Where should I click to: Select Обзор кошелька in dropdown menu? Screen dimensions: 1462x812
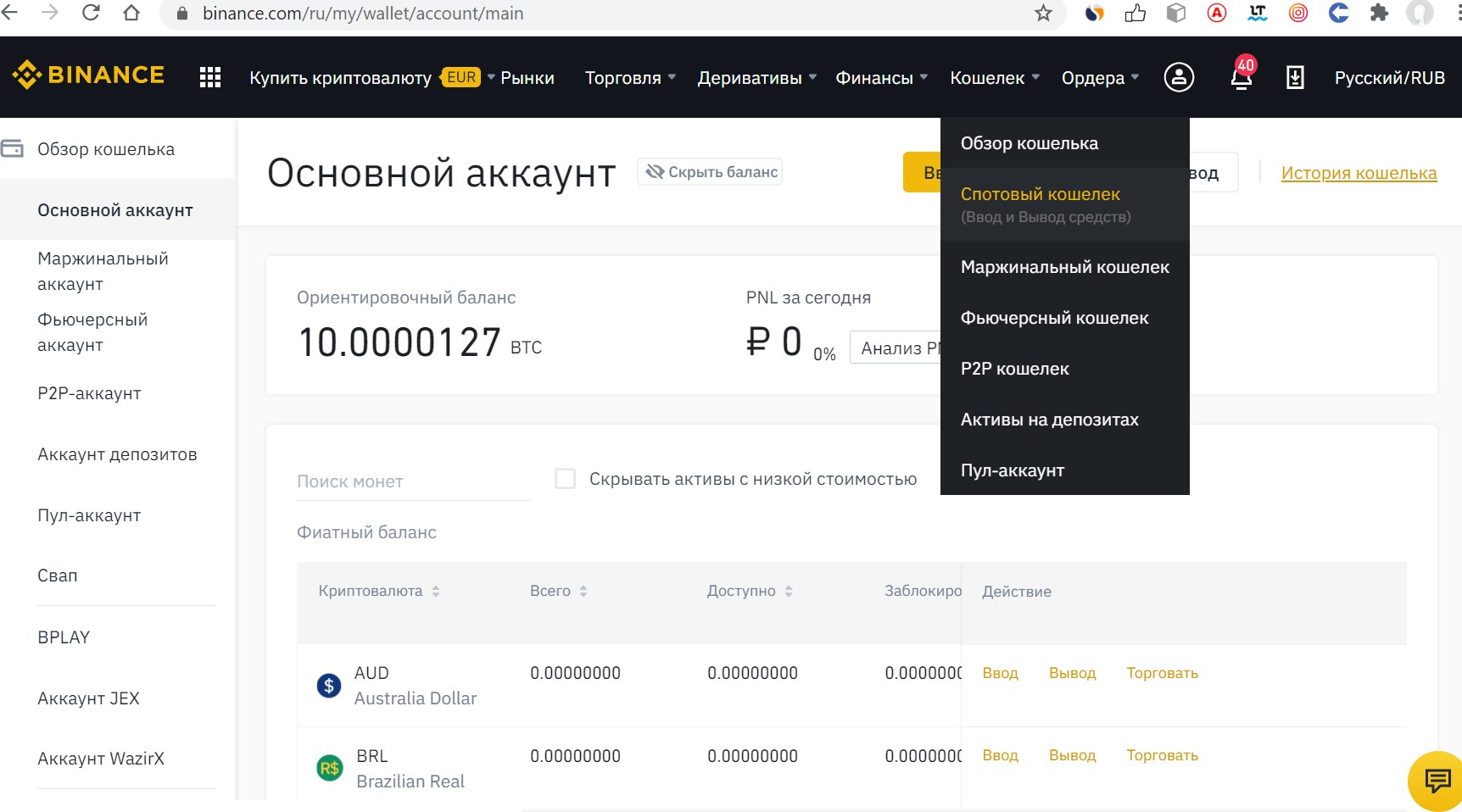coord(1065,143)
